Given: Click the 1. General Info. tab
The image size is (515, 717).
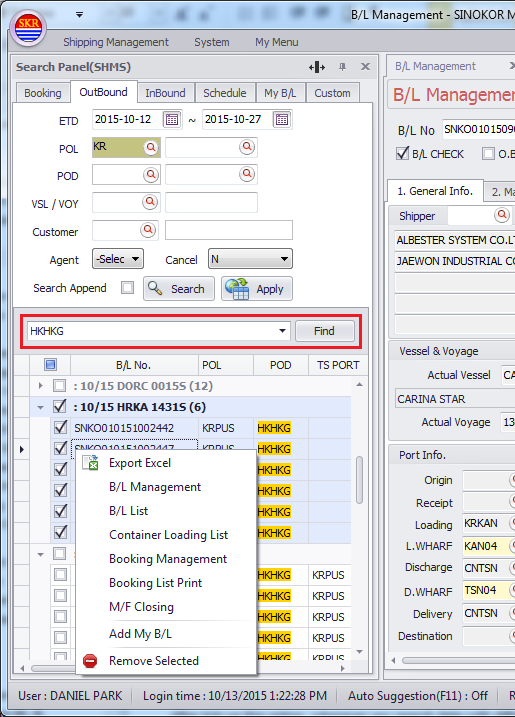Looking at the screenshot, I should [x=435, y=191].
